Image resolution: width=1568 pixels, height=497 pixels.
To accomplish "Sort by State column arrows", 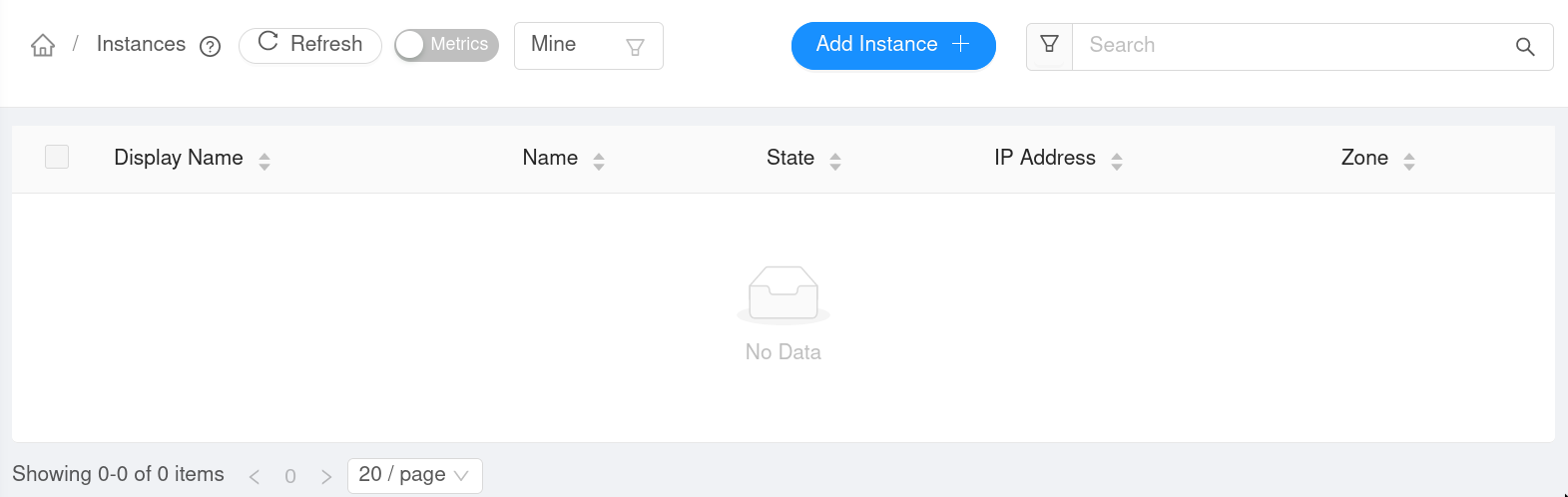I will tap(835, 161).
